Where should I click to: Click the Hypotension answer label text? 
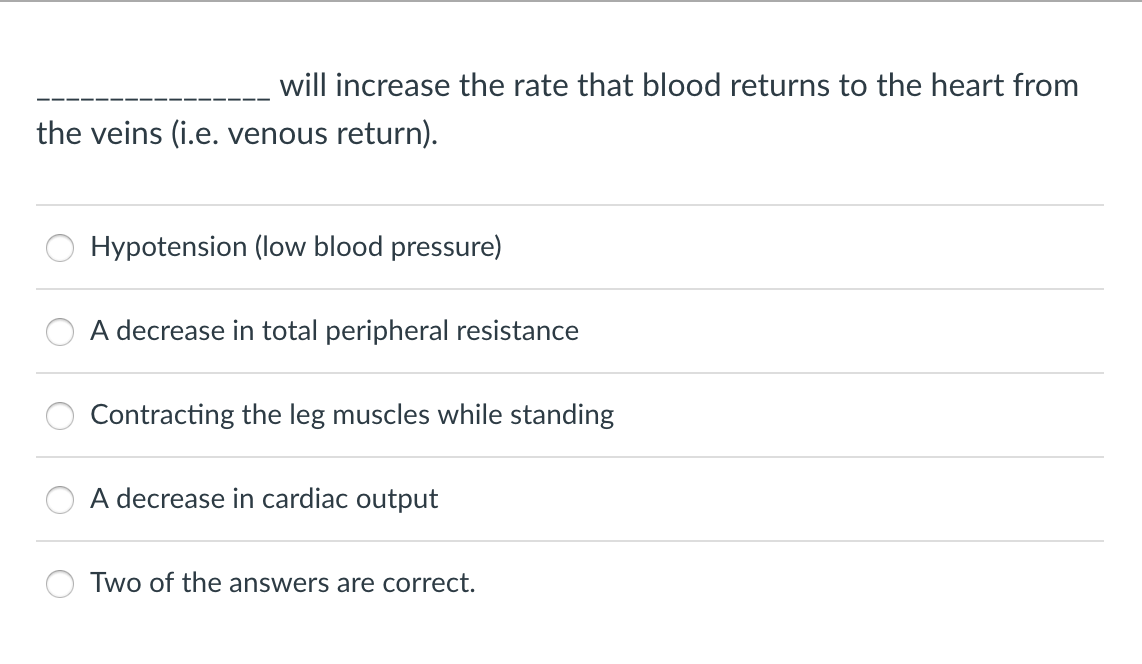tap(295, 247)
